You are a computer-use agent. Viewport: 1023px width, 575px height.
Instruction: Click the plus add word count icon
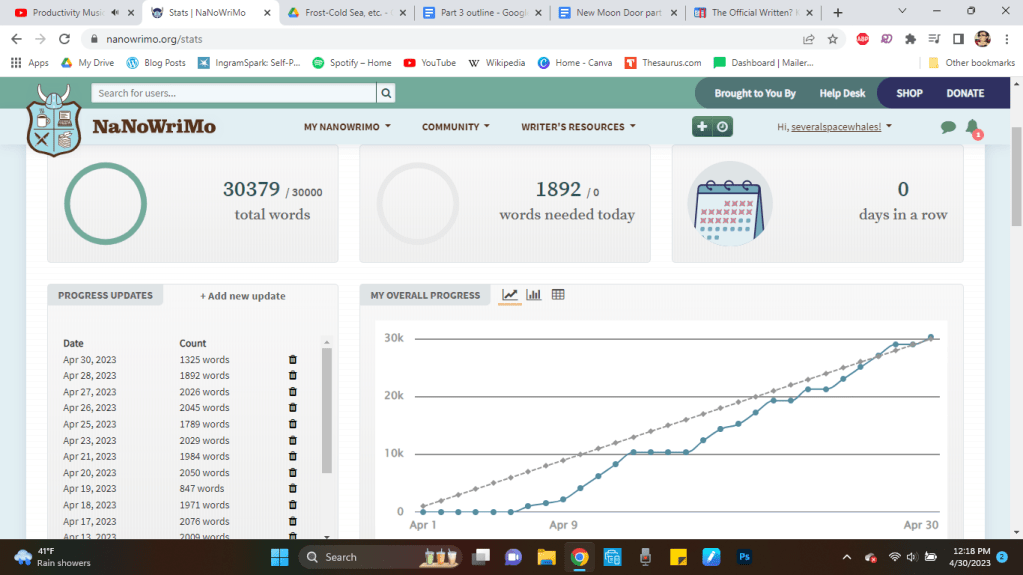702,127
